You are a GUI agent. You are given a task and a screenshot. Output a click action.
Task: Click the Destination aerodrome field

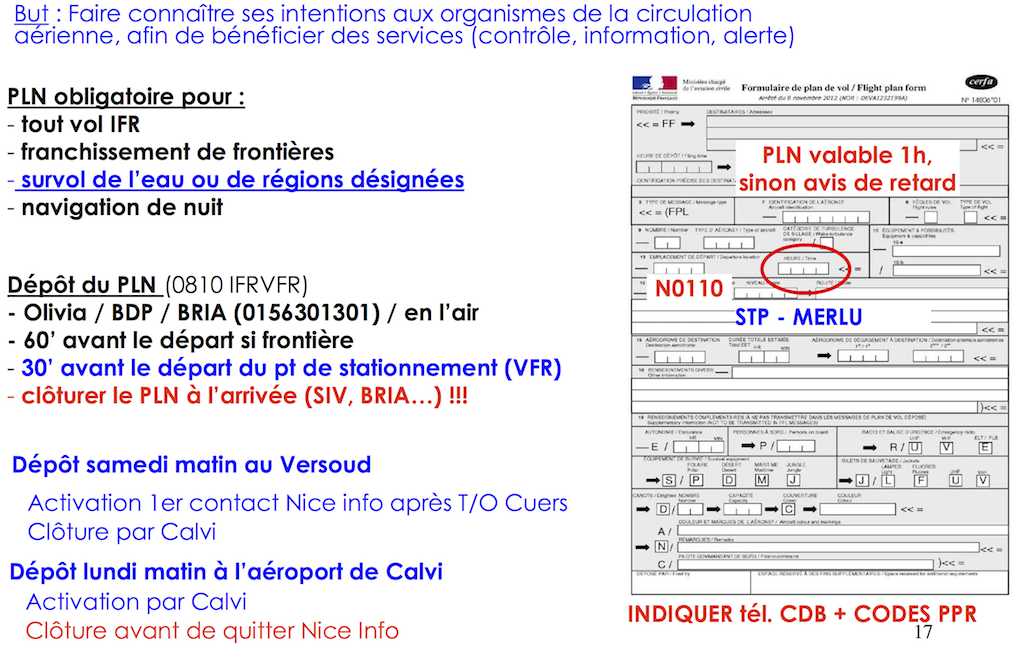[x=680, y=357]
